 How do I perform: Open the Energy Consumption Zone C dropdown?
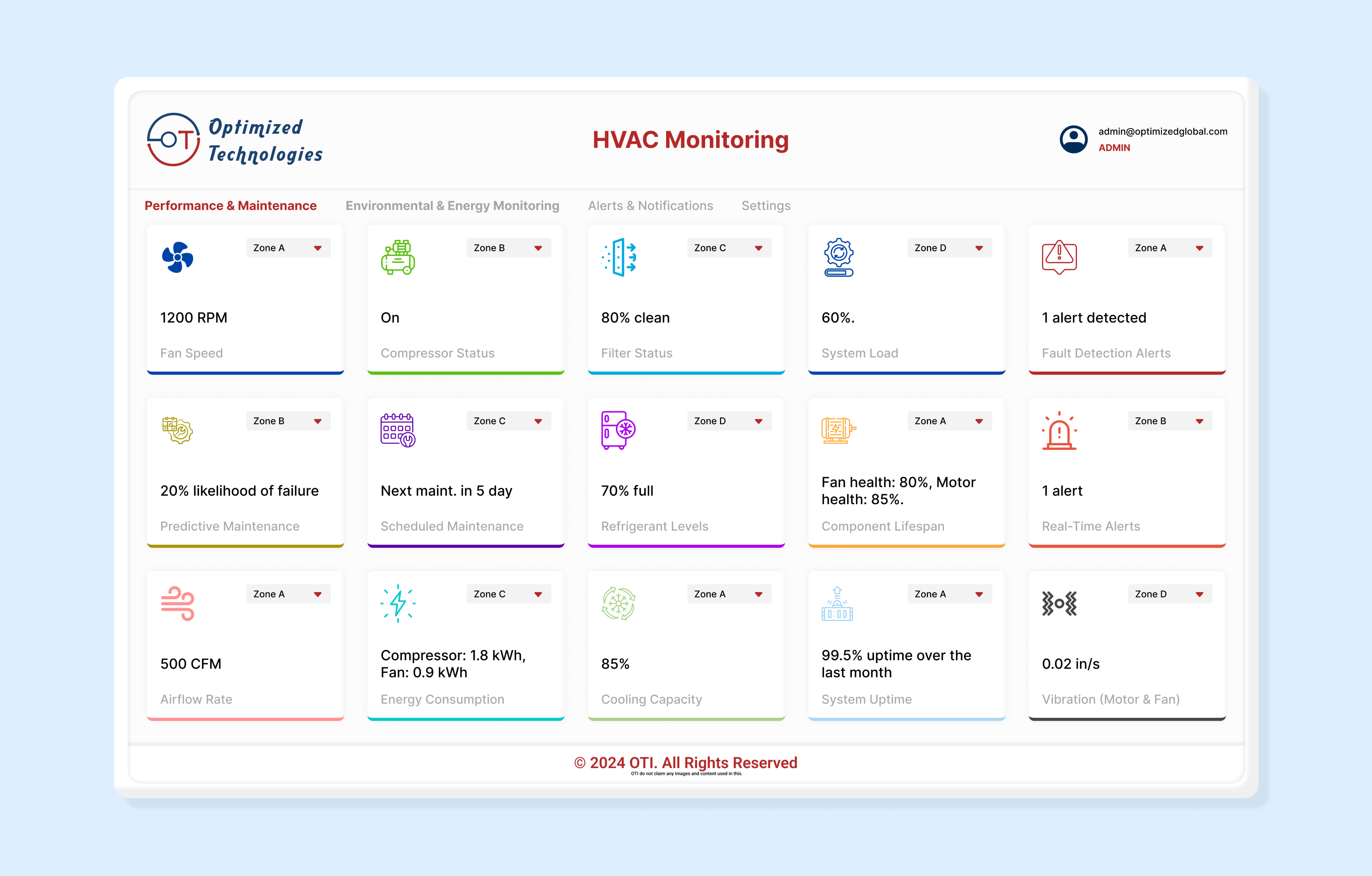tap(509, 594)
